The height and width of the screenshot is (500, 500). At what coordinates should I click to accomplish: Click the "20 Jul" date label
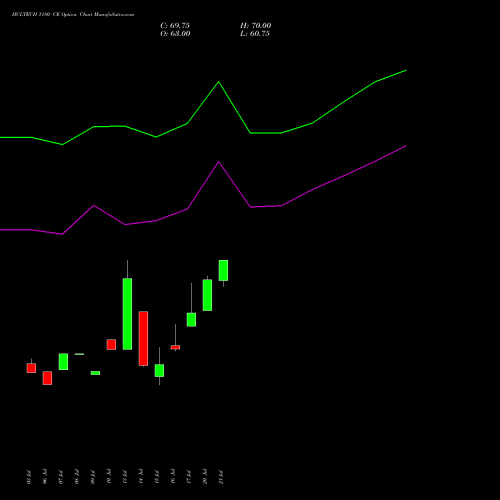point(205,477)
